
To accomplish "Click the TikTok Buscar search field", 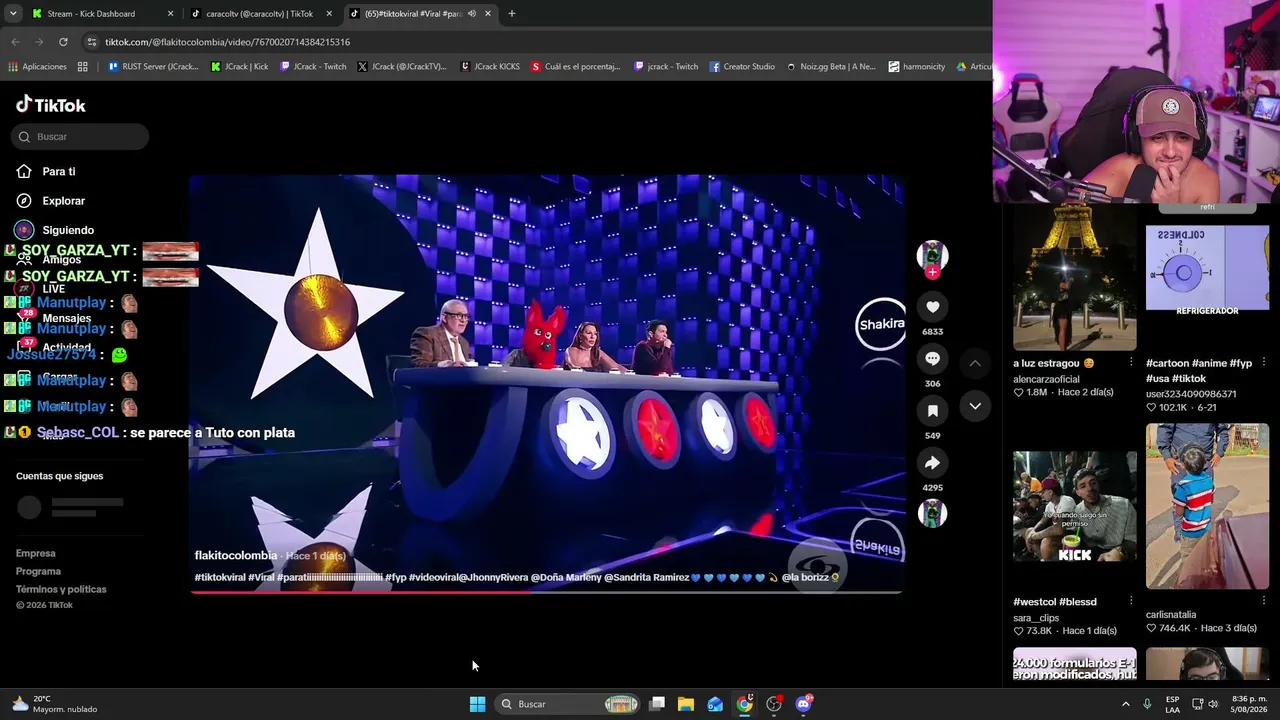I will pos(80,136).
